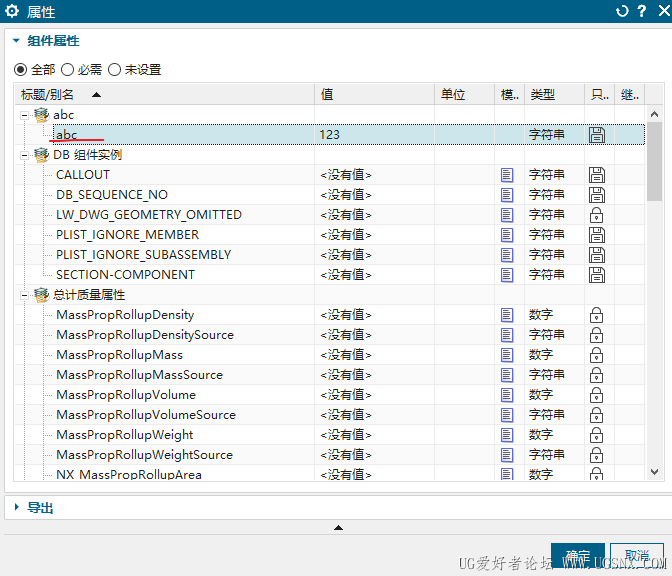Click DB_SEQUENCE_NO row template document icon

(x=507, y=195)
